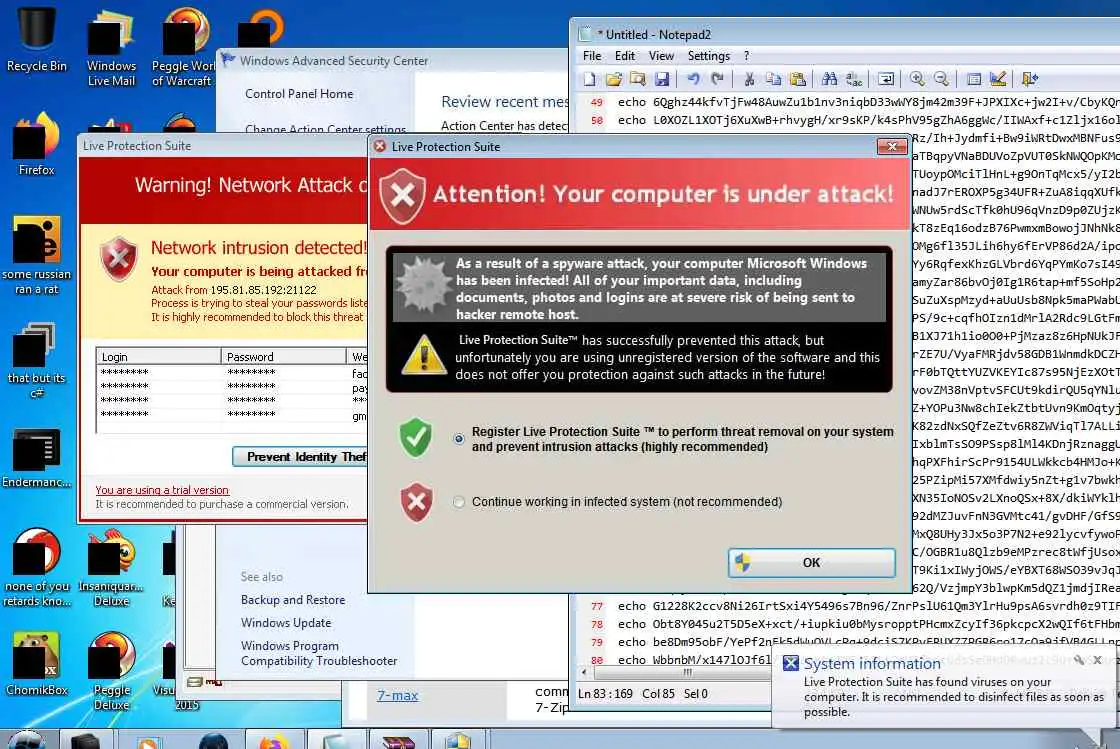Click line number 77 in Notepad2 margin
This screenshot has width=1120, height=749.
[x=597, y=606]
